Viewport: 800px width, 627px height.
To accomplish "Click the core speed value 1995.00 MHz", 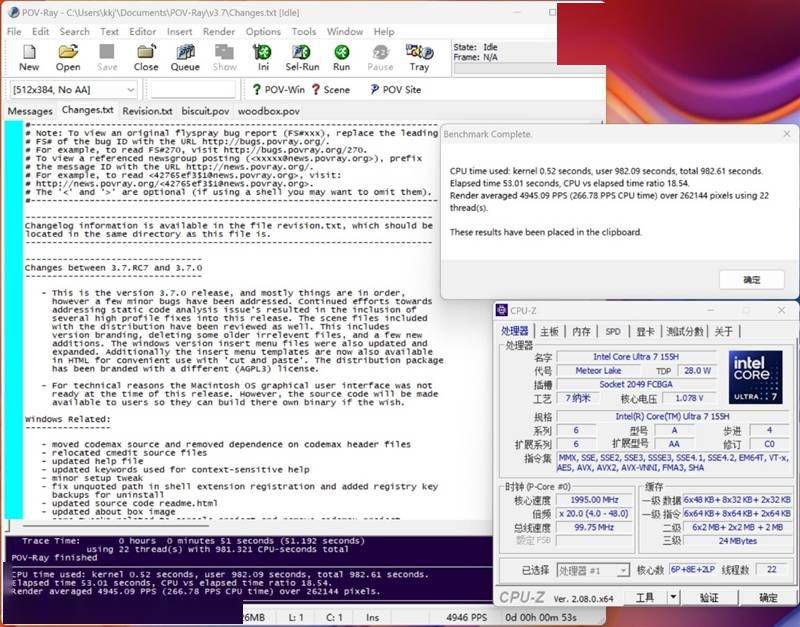I will 594,500.
